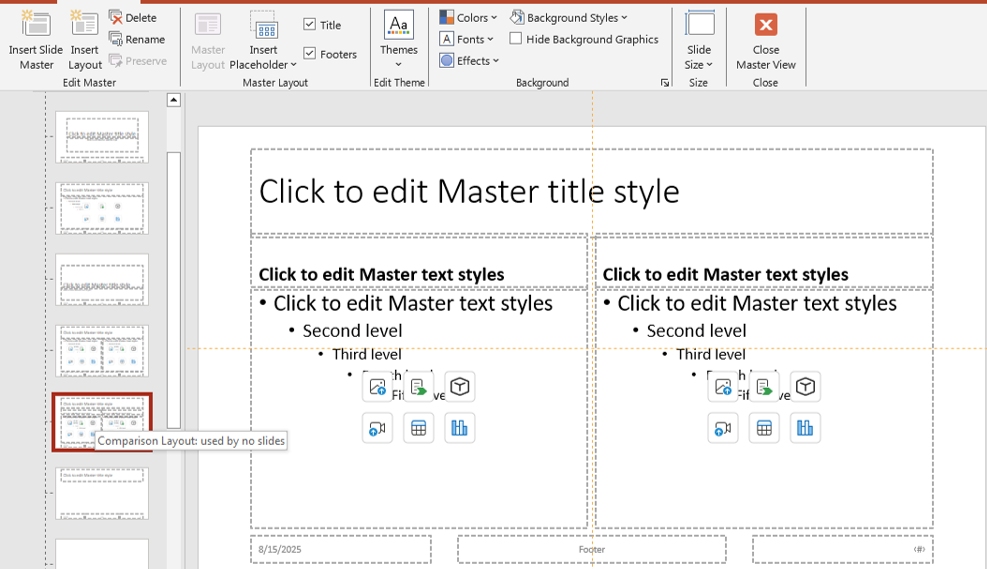Toggle the Title checkbox
Screen dimensions: 987x569
click(310, 25)
